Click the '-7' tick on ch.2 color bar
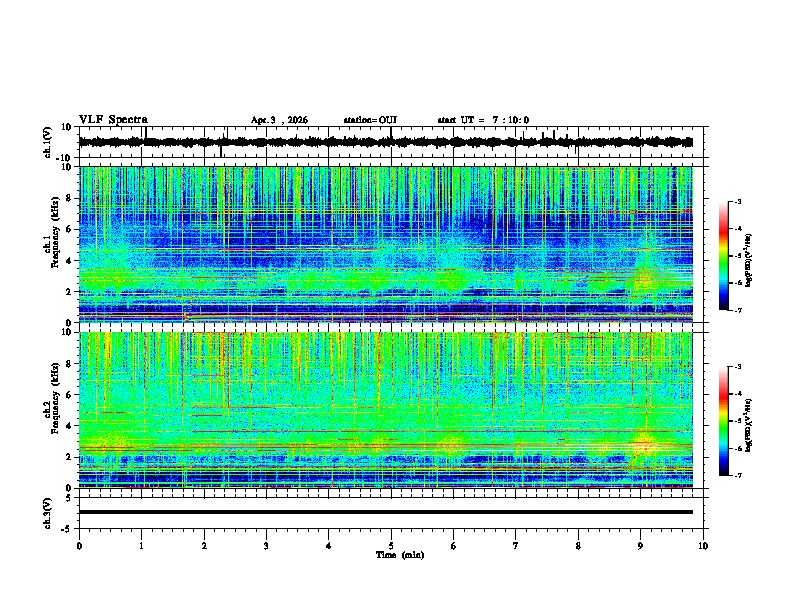This screenshot has height=612, width=792. 738,475
